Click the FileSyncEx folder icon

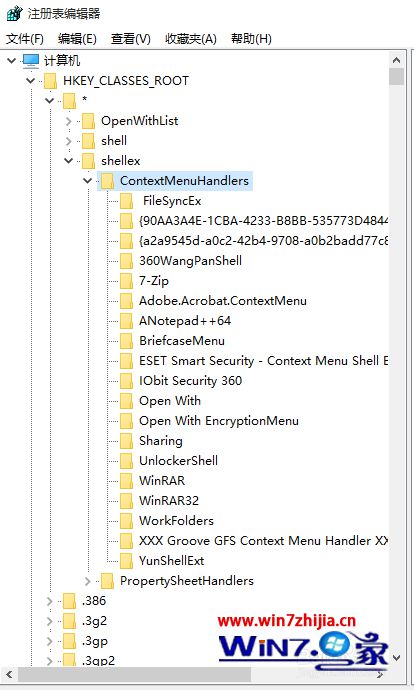coord(127,201)
